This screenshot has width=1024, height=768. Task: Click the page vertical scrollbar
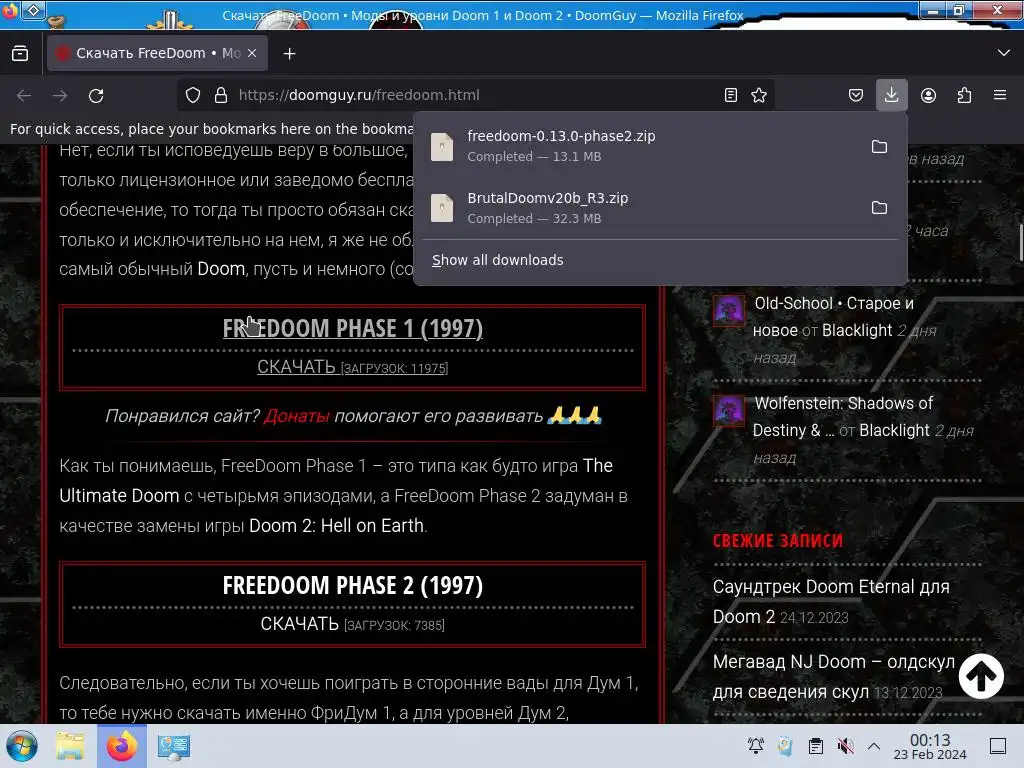1021,242
